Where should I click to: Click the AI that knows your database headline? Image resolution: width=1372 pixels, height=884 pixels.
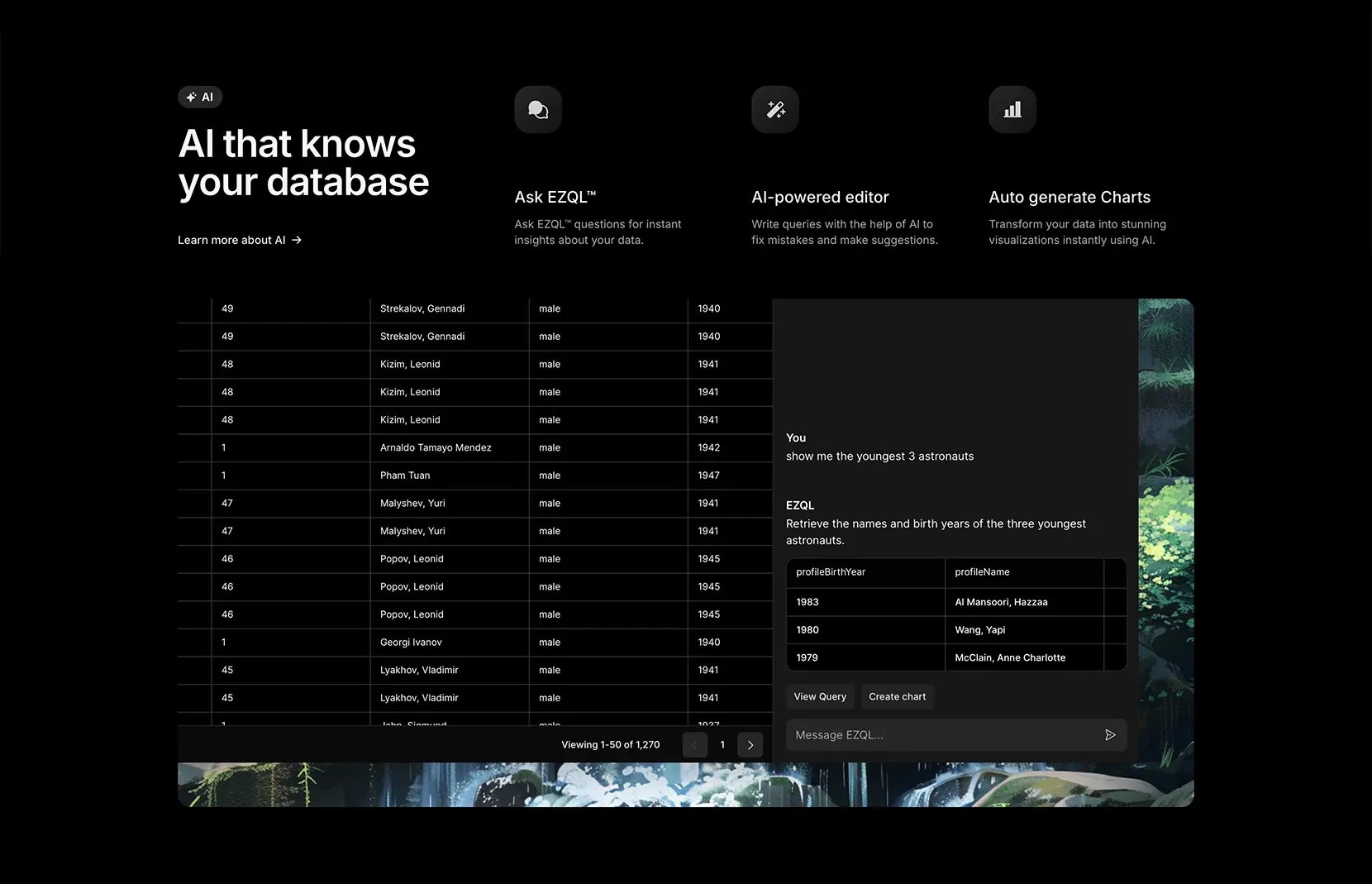pos(303,163)
